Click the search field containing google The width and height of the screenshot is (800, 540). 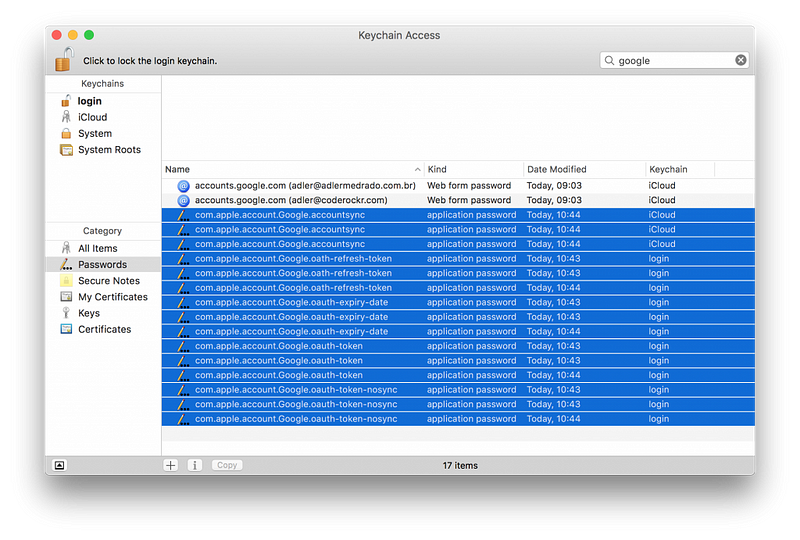(x=674, y=60)
